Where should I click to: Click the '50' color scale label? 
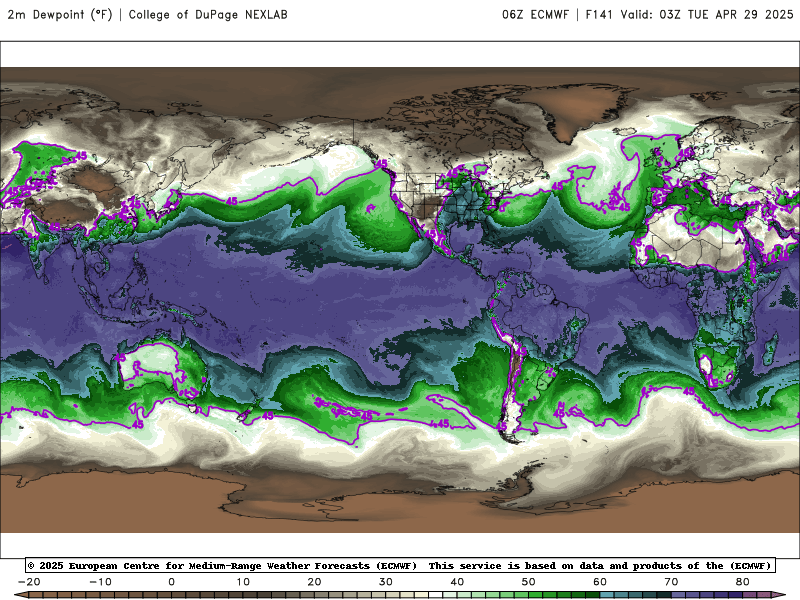coord(529,582)
